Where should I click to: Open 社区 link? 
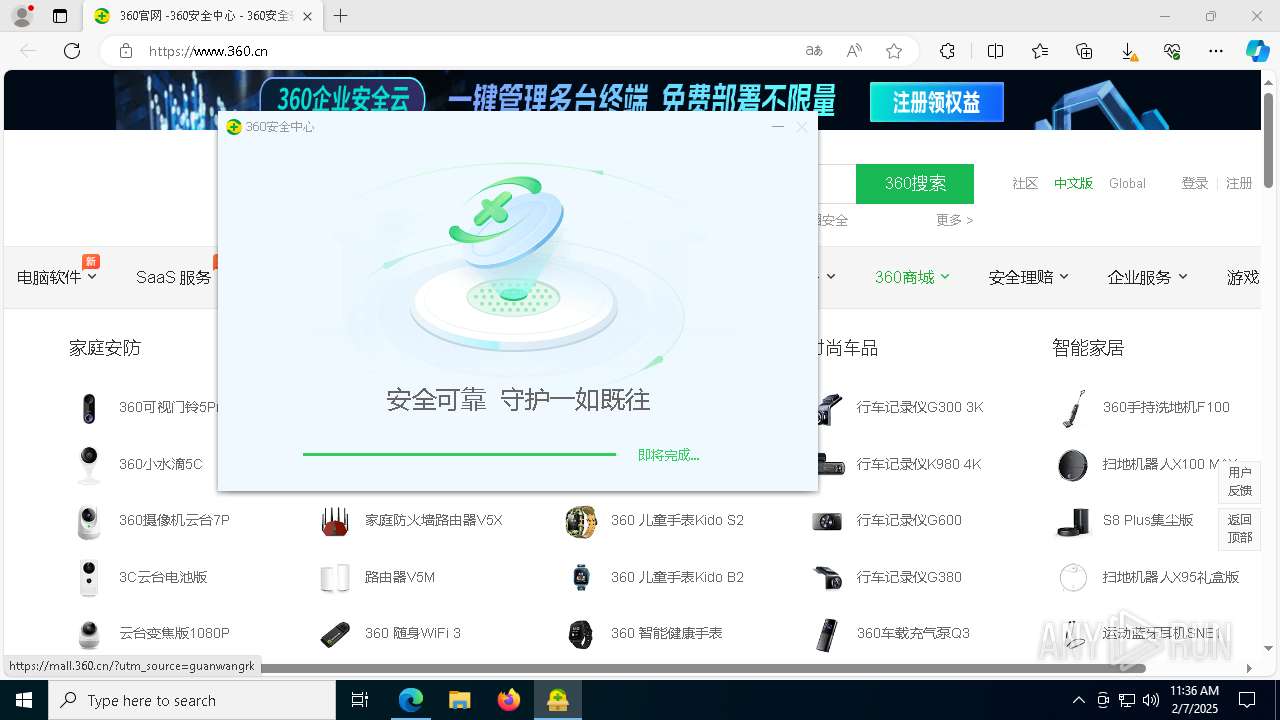[x=1025, y=183]
